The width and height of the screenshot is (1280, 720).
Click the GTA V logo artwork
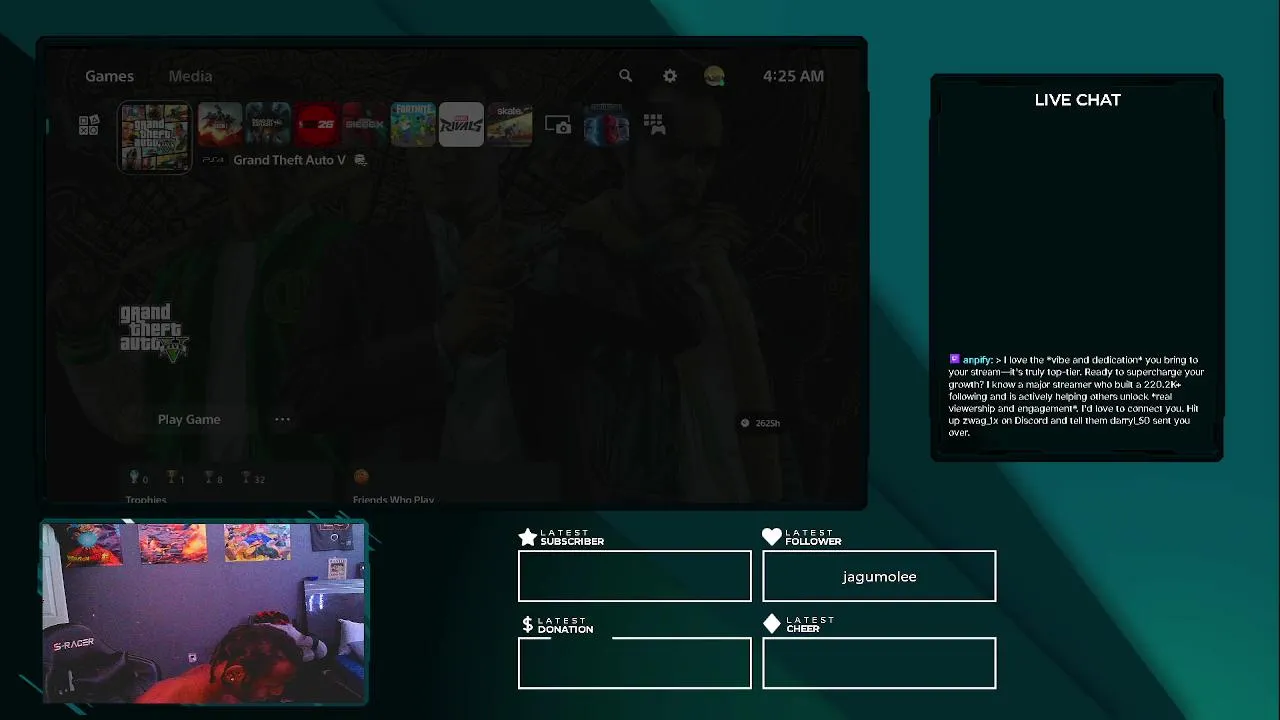154,332
